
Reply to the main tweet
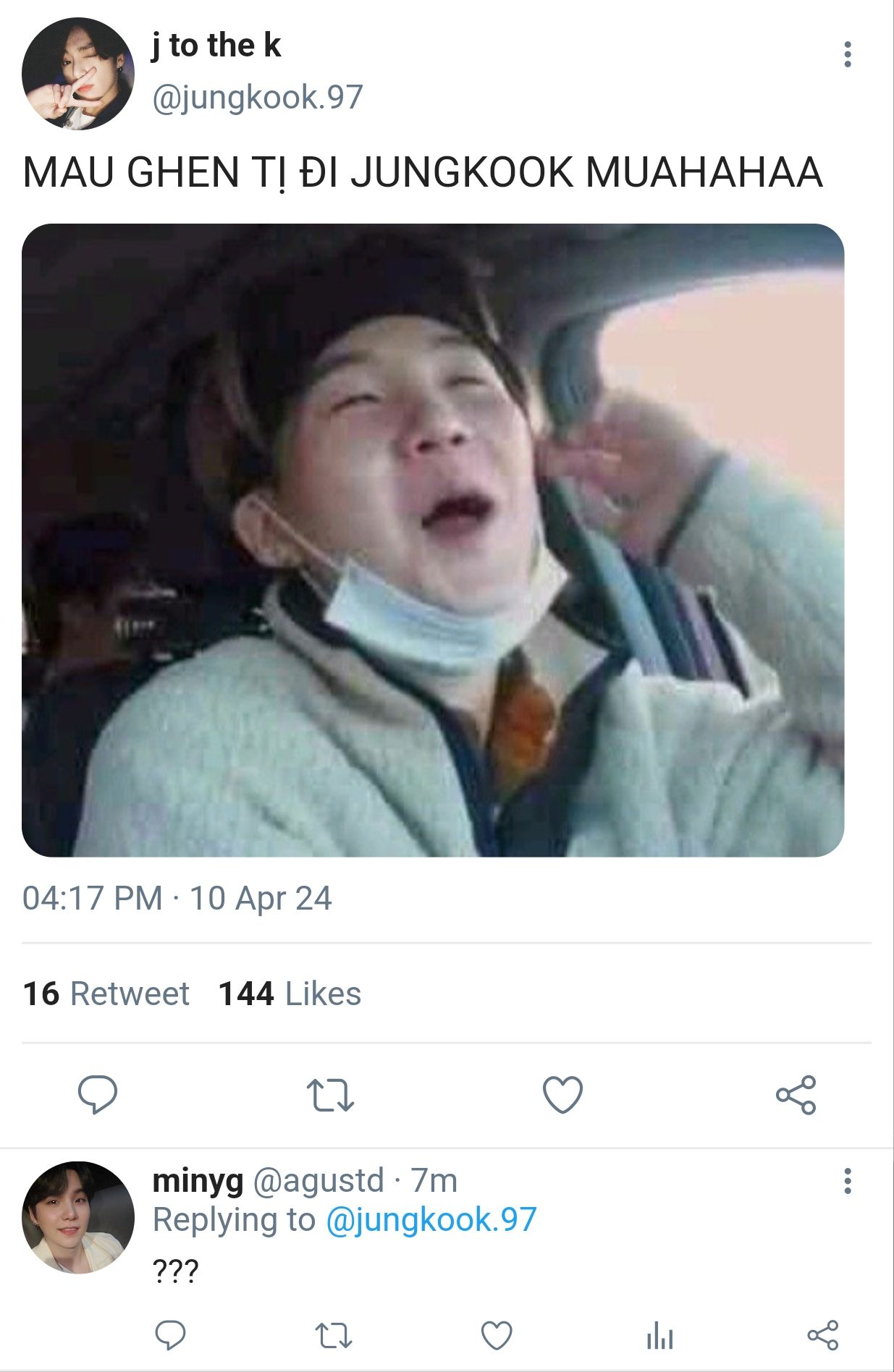[x=98, y=1094]
